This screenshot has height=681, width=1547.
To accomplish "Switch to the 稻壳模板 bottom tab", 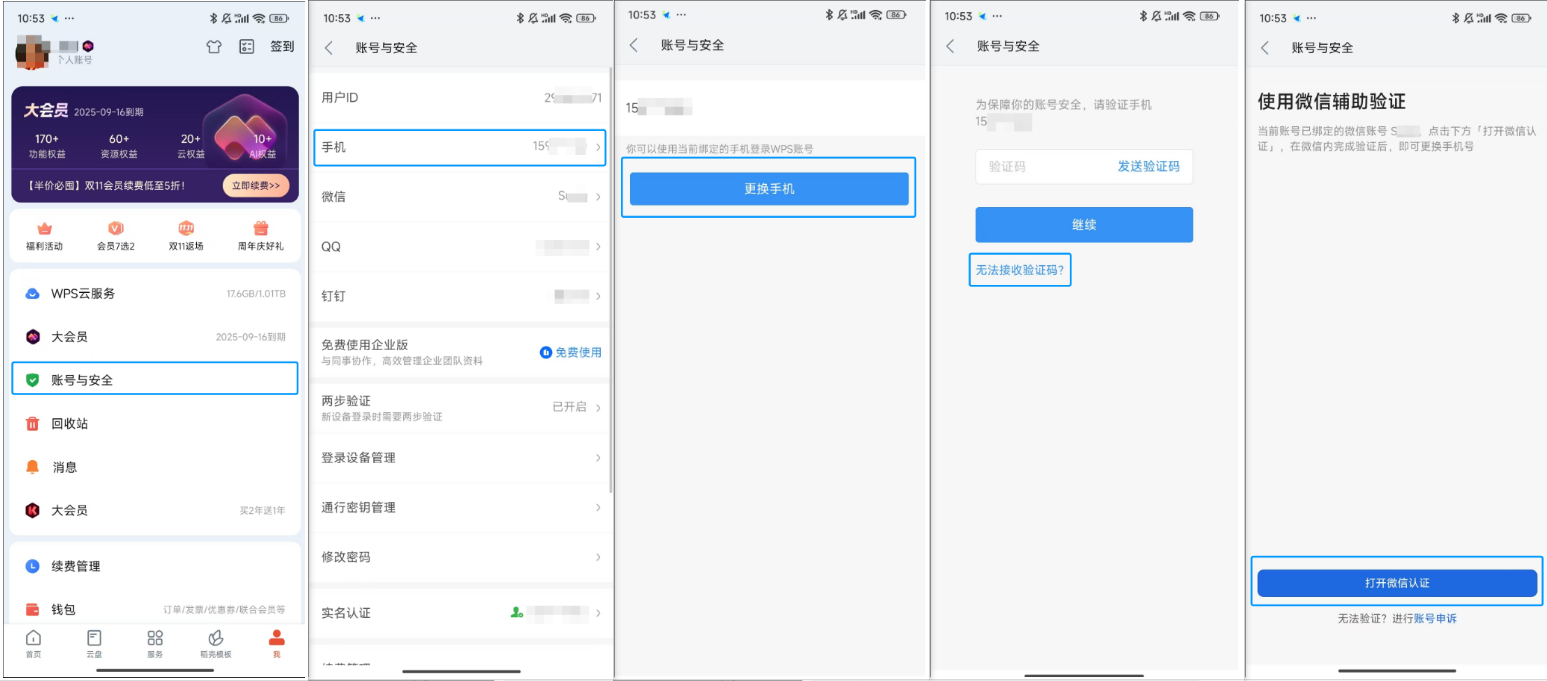I will tap(215, 643).
